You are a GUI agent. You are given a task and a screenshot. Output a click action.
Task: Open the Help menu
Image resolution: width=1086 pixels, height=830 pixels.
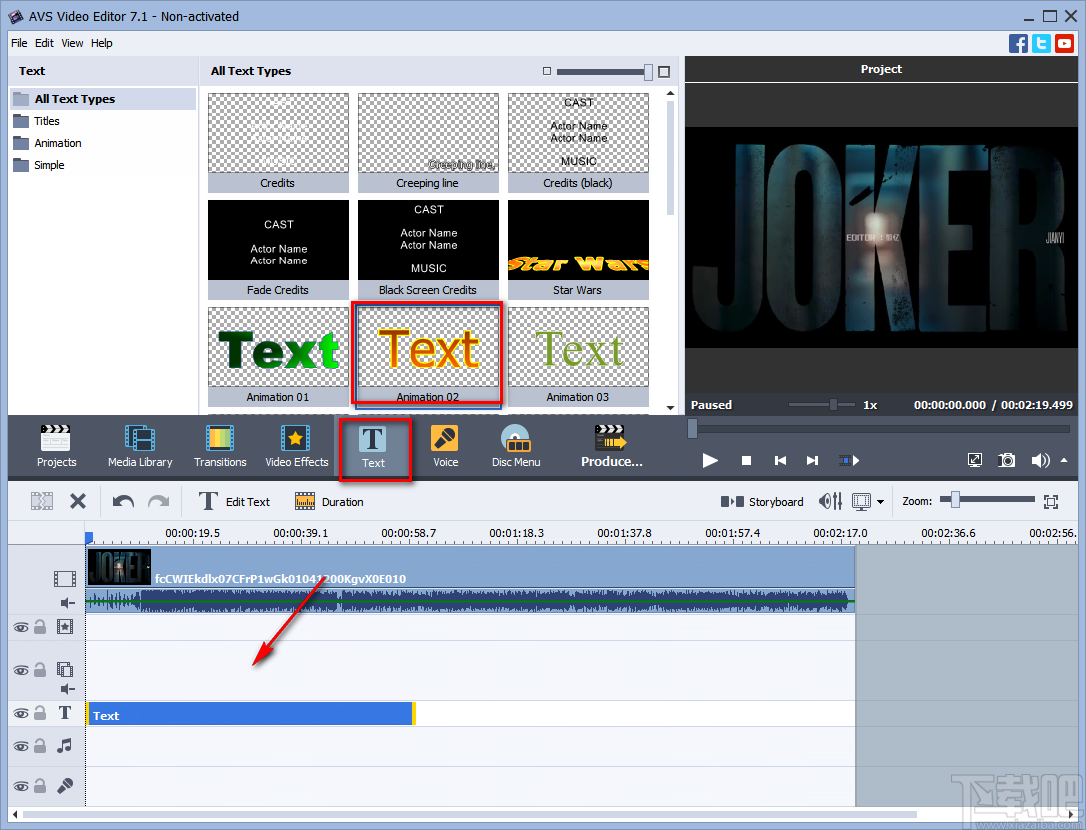101,43
